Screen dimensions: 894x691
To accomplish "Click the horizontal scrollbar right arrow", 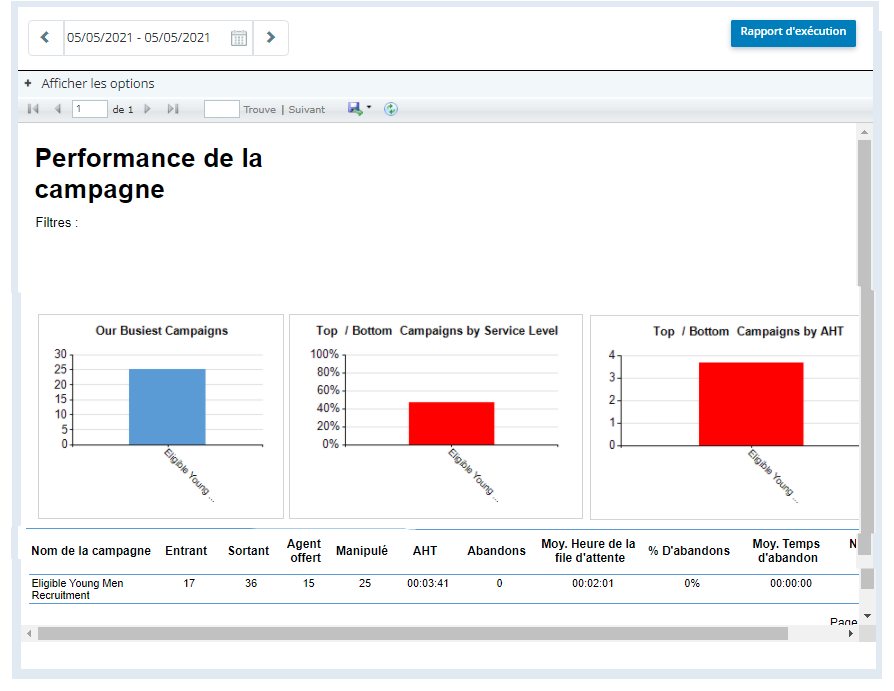I will (851, 633).
